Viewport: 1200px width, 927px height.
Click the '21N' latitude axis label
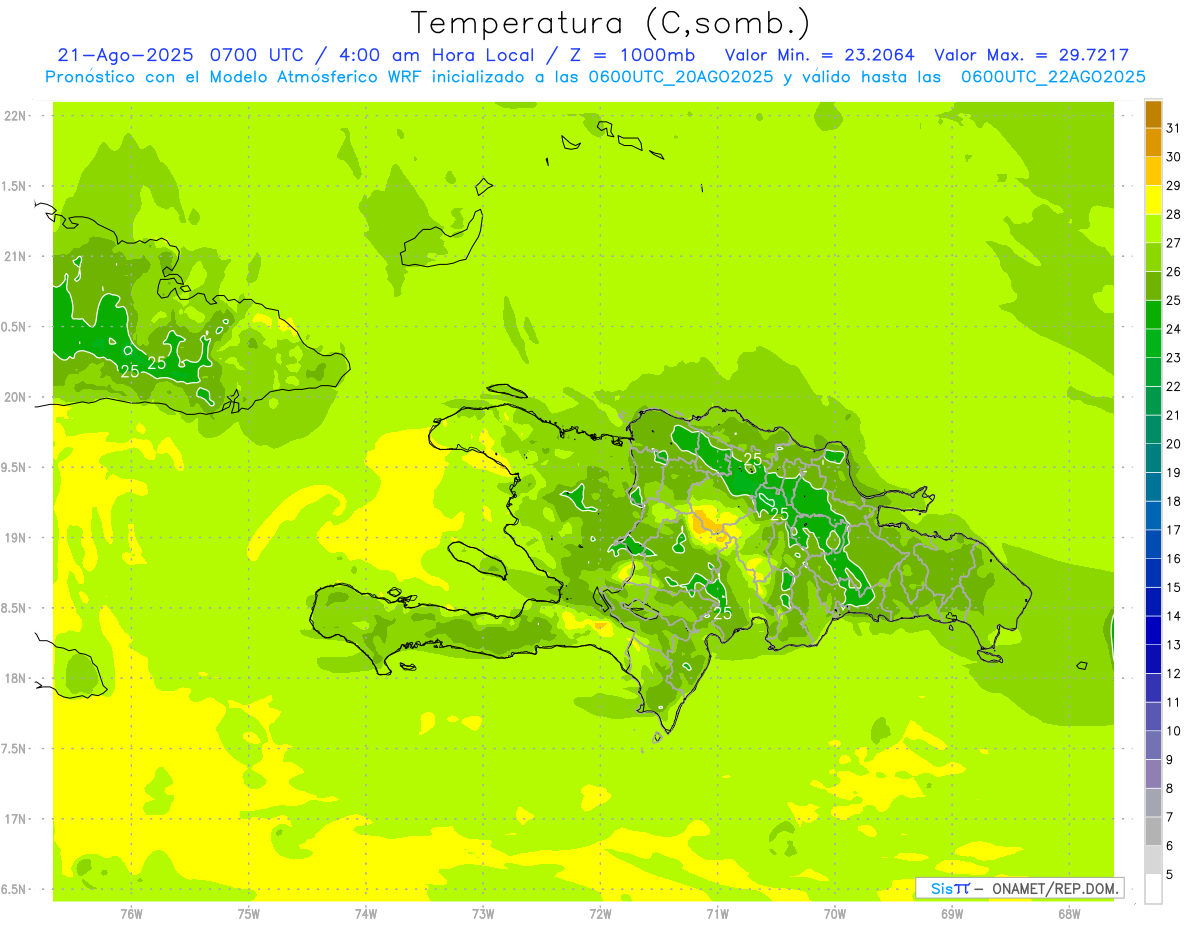tap(16, 257)
